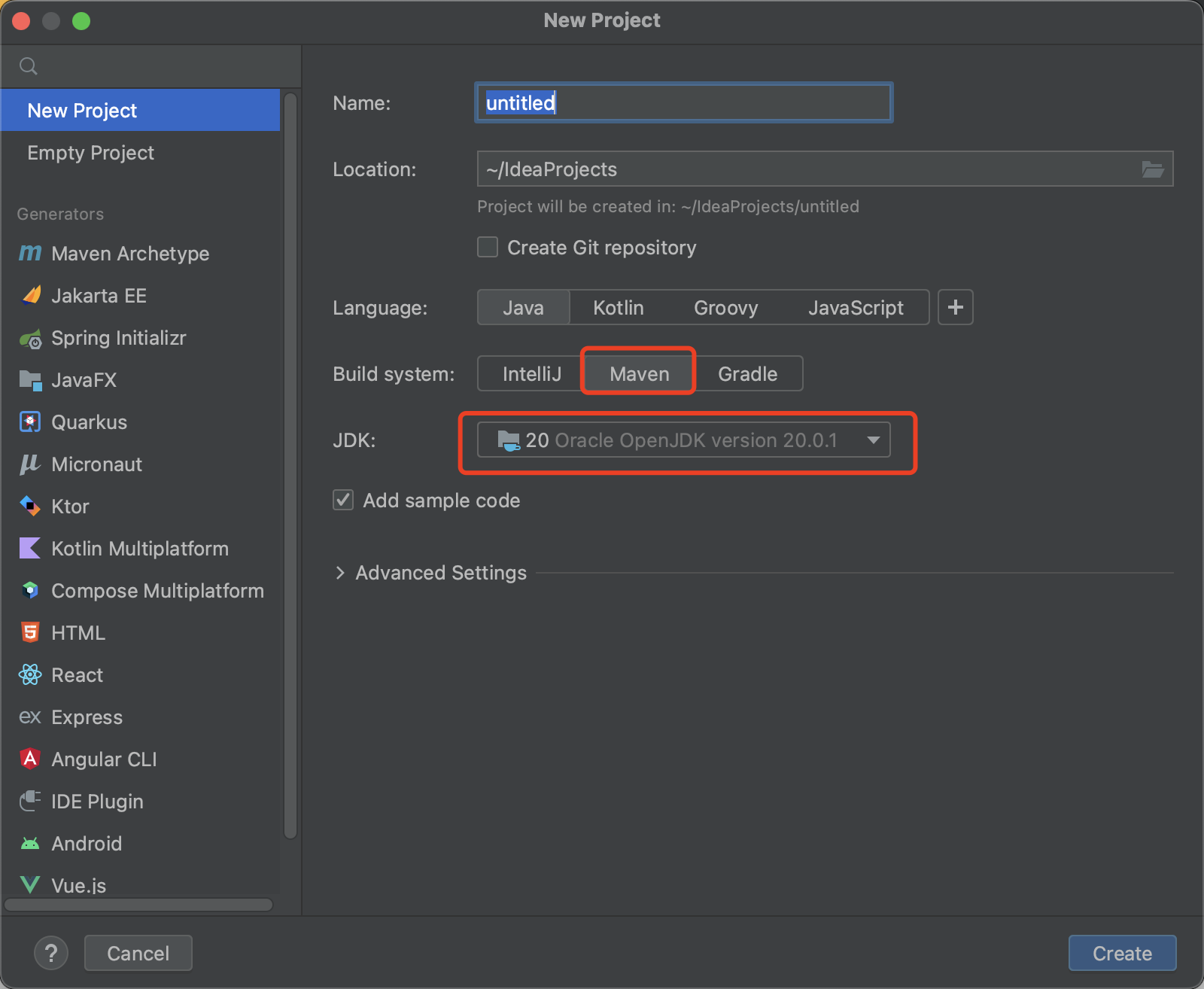Add another language with plus button
Screen dimensions: 1204x989
[x=956, y=307]
